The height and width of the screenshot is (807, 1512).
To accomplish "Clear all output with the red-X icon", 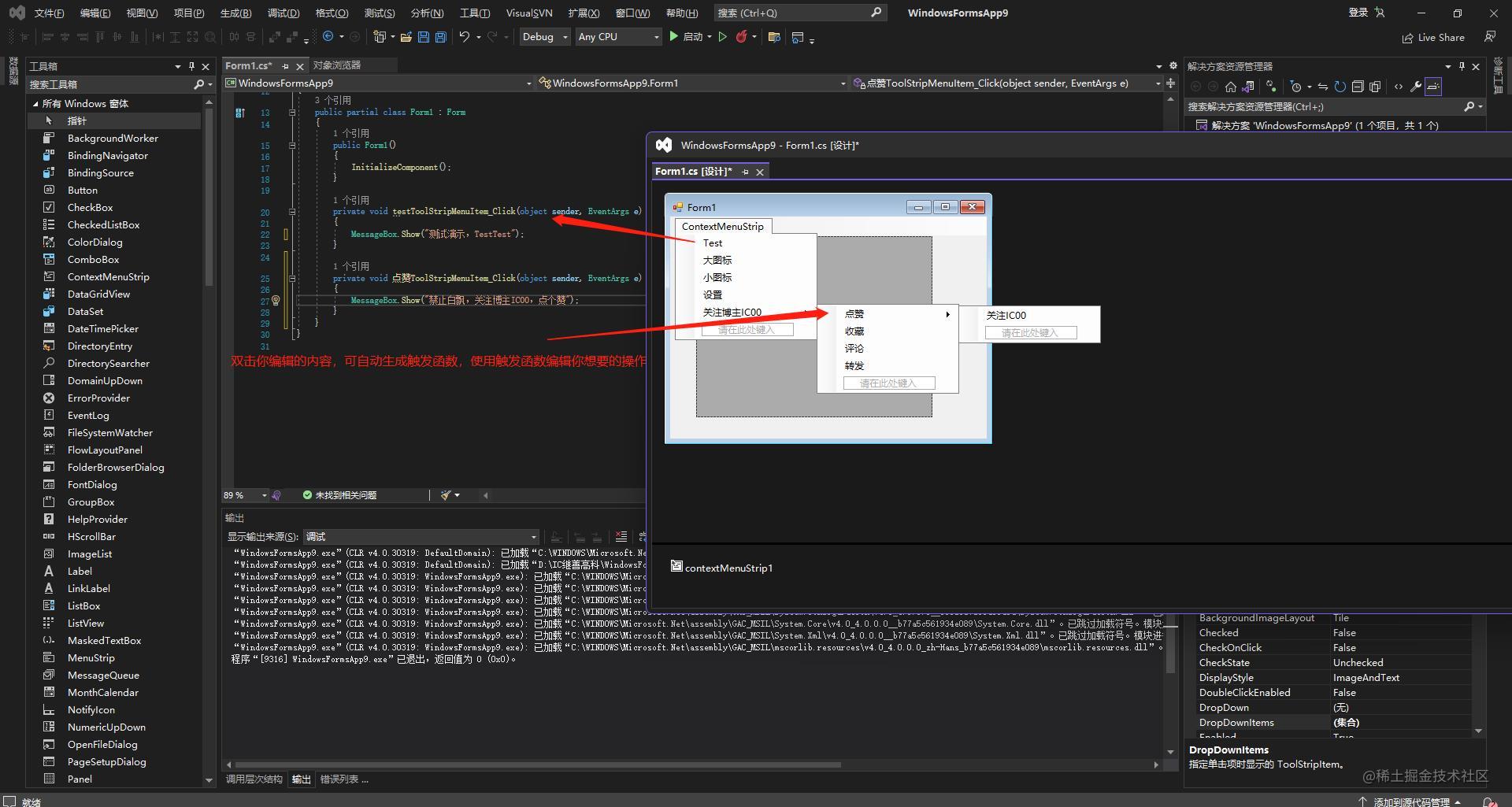I will (621, 537).
